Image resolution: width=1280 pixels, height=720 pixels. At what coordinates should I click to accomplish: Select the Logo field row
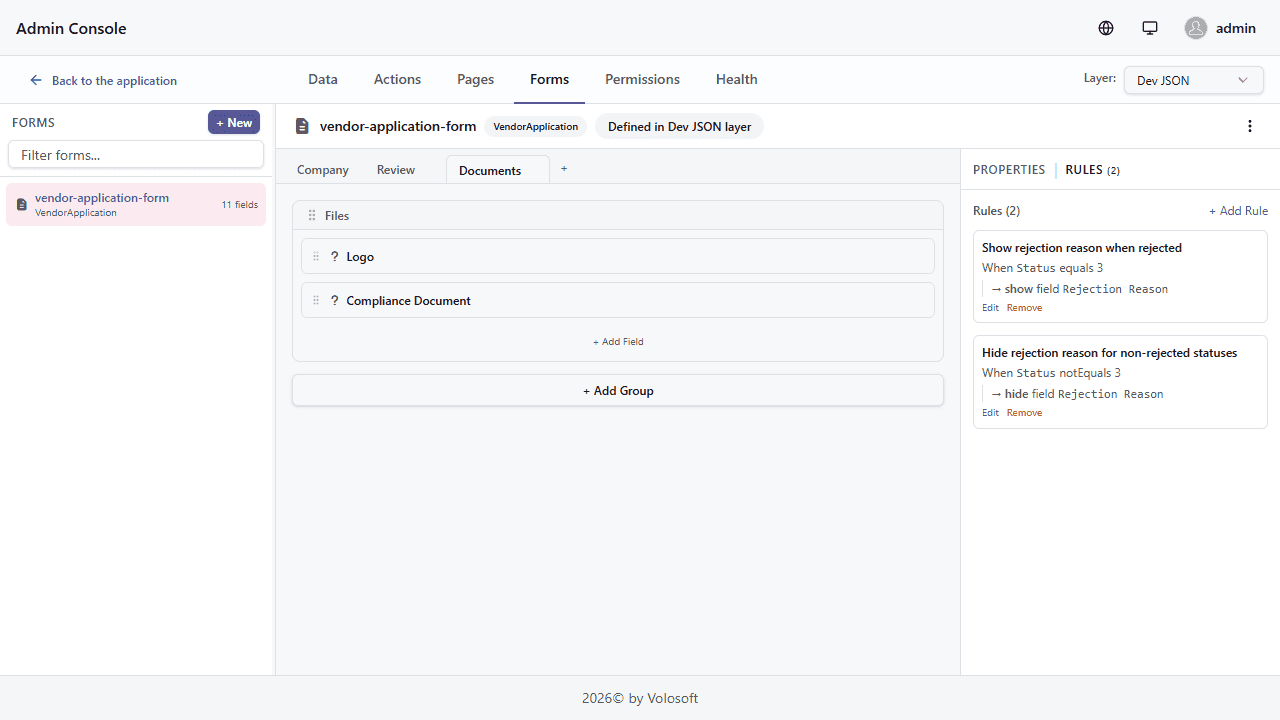click(618, 257)
